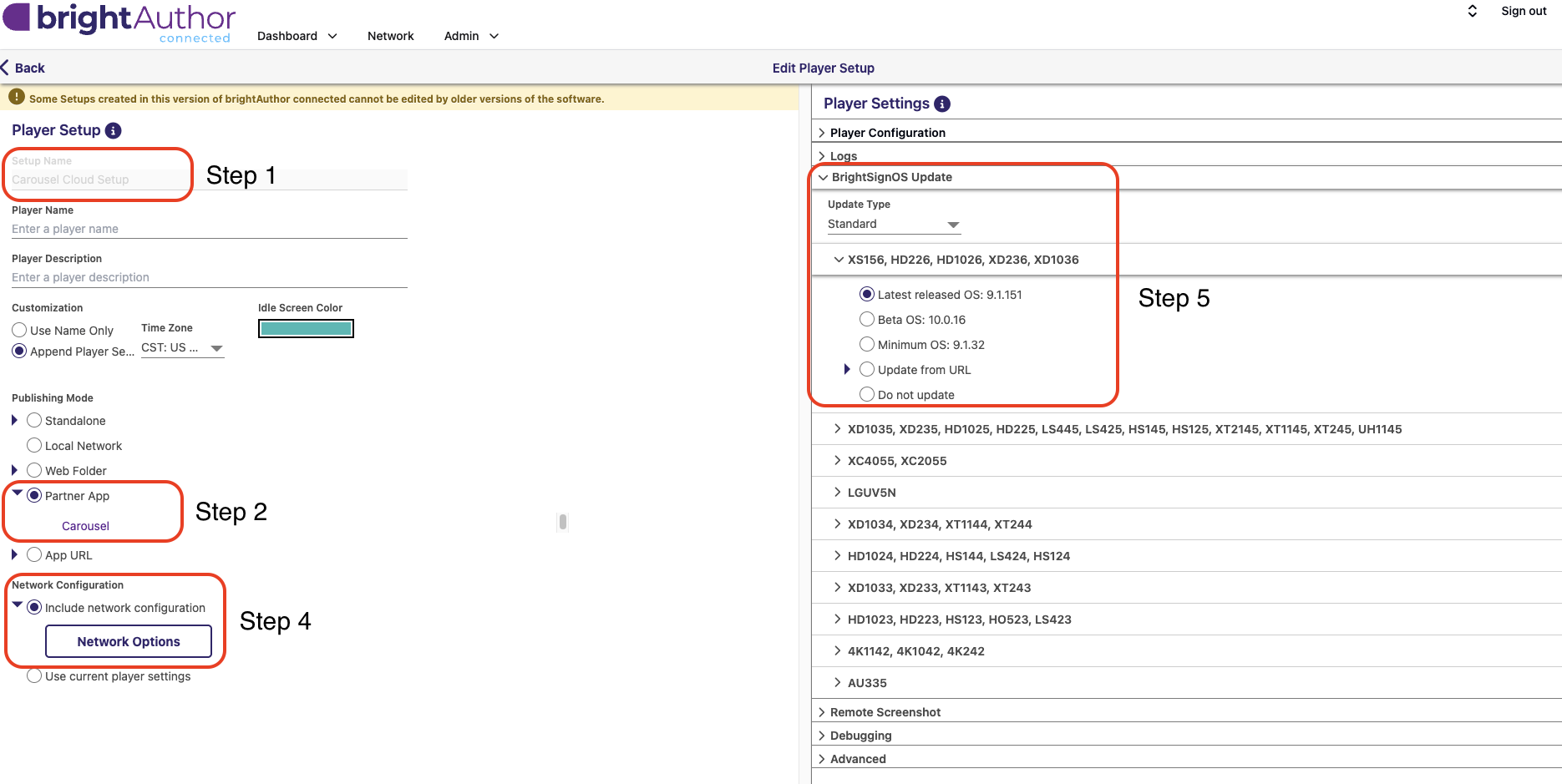The height and width of the screenshot is (784, 1562).
Task: Collapse the Include network configuration triangle
Action: 17,604
